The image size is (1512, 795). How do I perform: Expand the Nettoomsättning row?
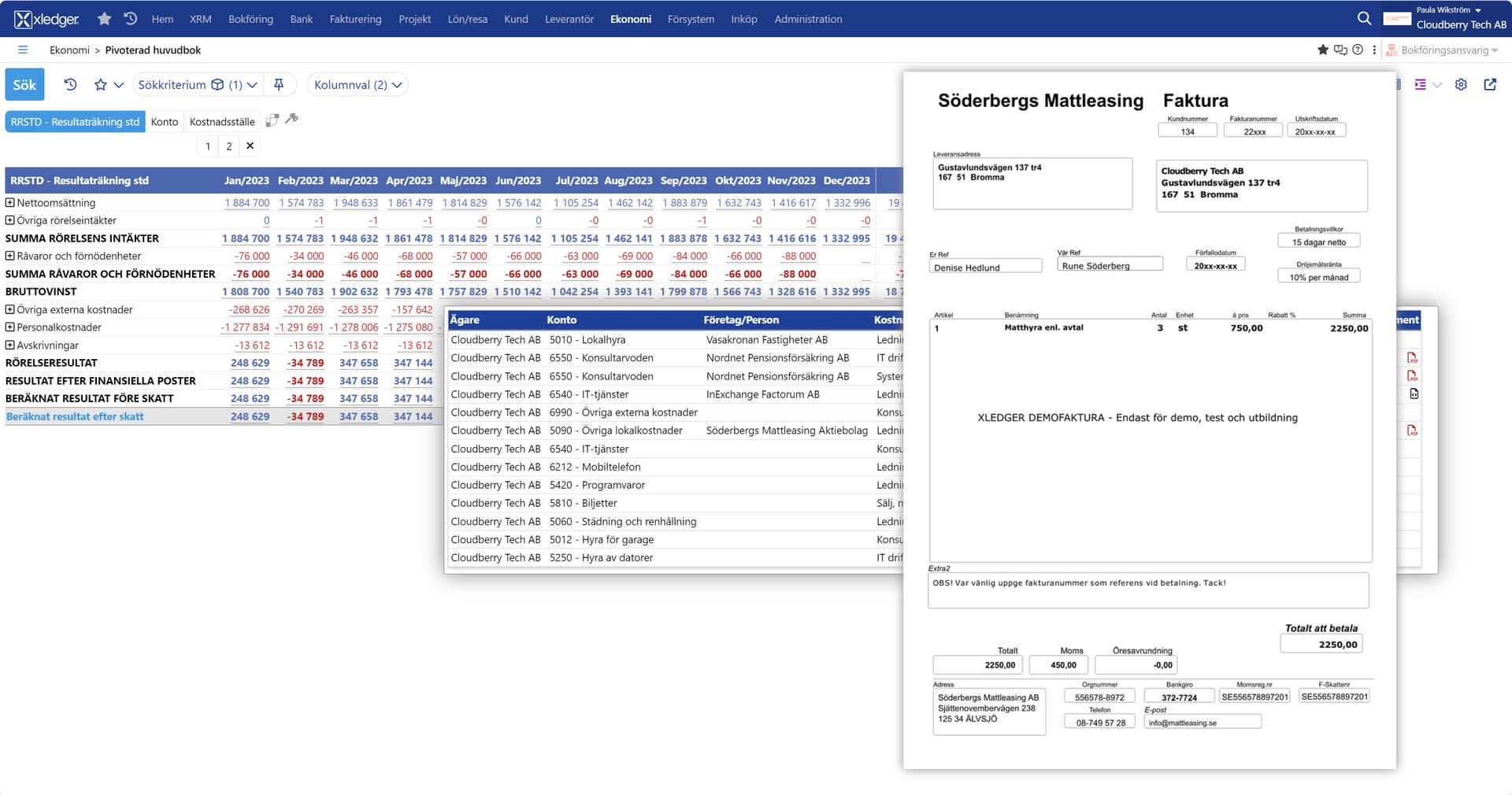click(x=10, y=202)
